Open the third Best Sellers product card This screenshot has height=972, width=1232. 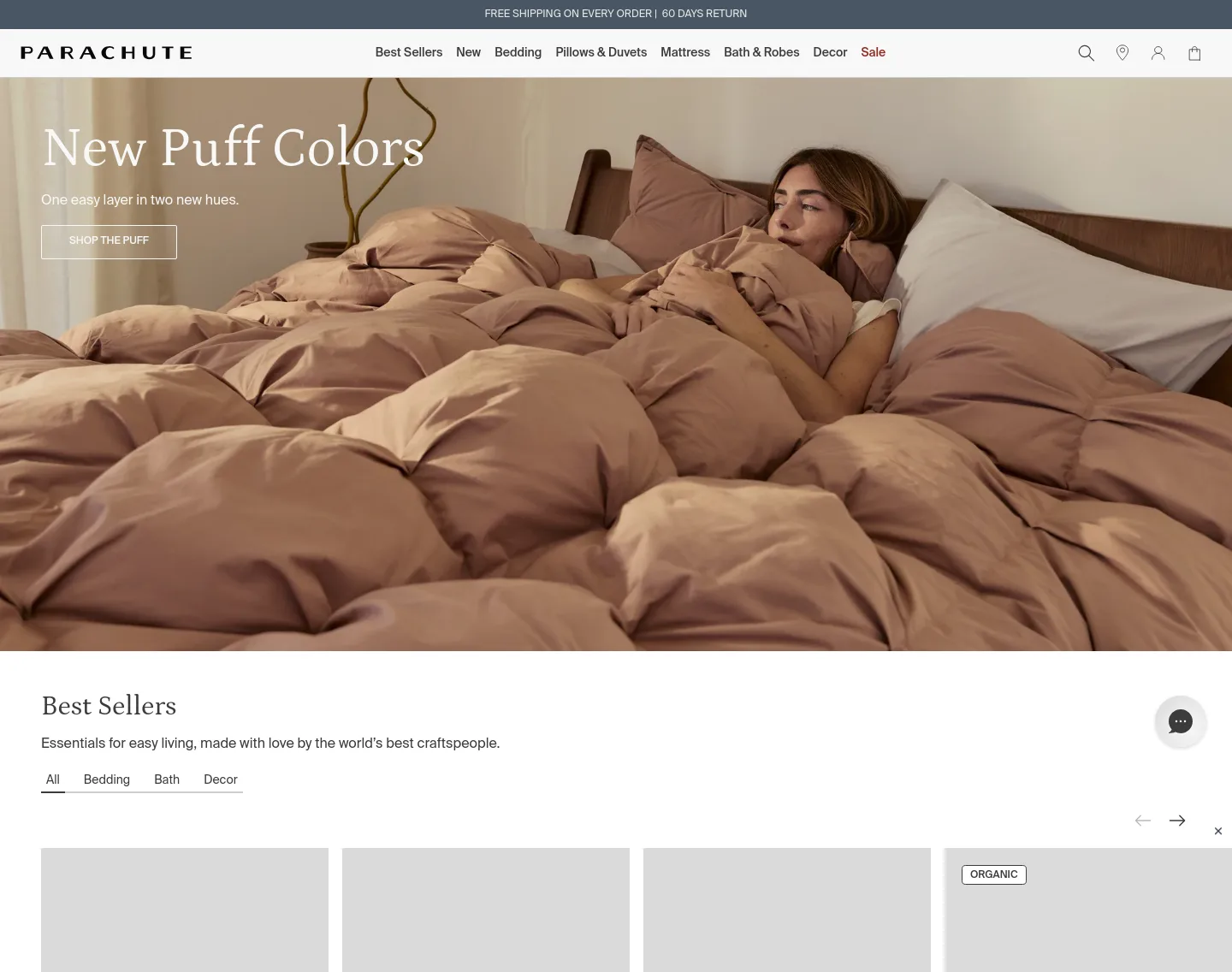(x=787, y=910)
